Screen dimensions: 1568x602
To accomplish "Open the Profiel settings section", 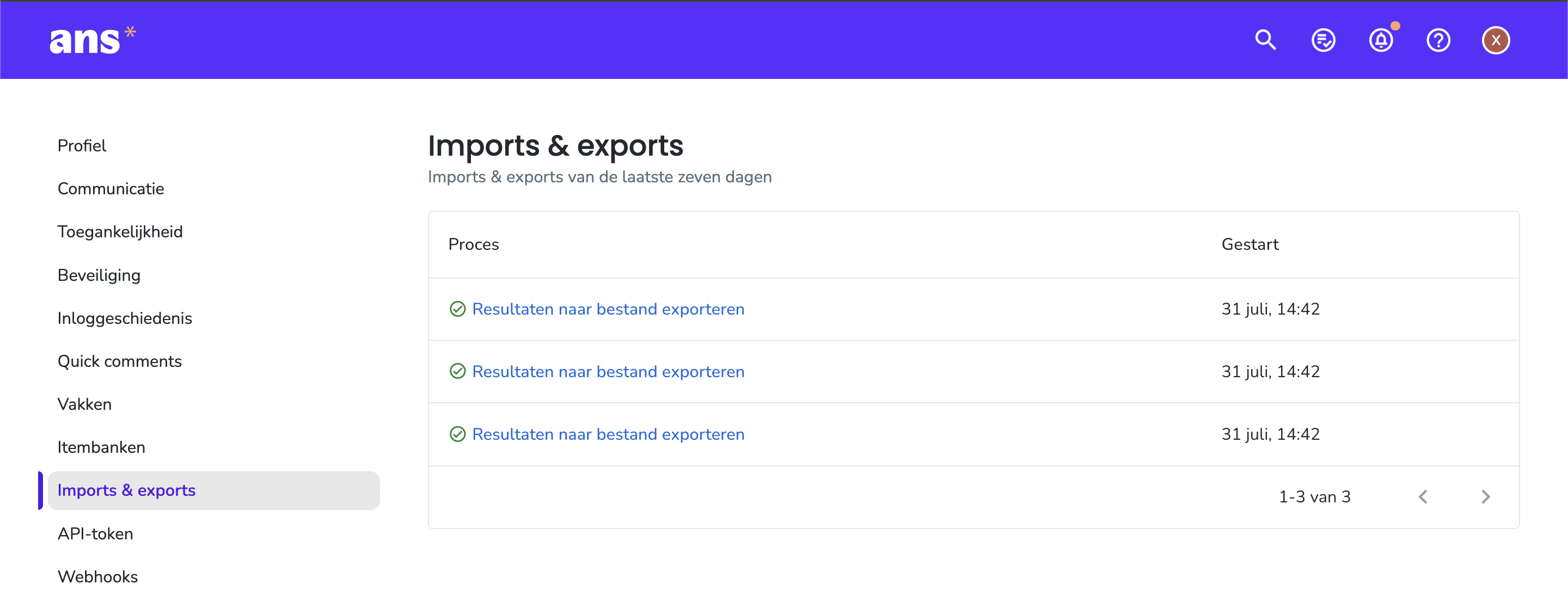I will (82, 146).
